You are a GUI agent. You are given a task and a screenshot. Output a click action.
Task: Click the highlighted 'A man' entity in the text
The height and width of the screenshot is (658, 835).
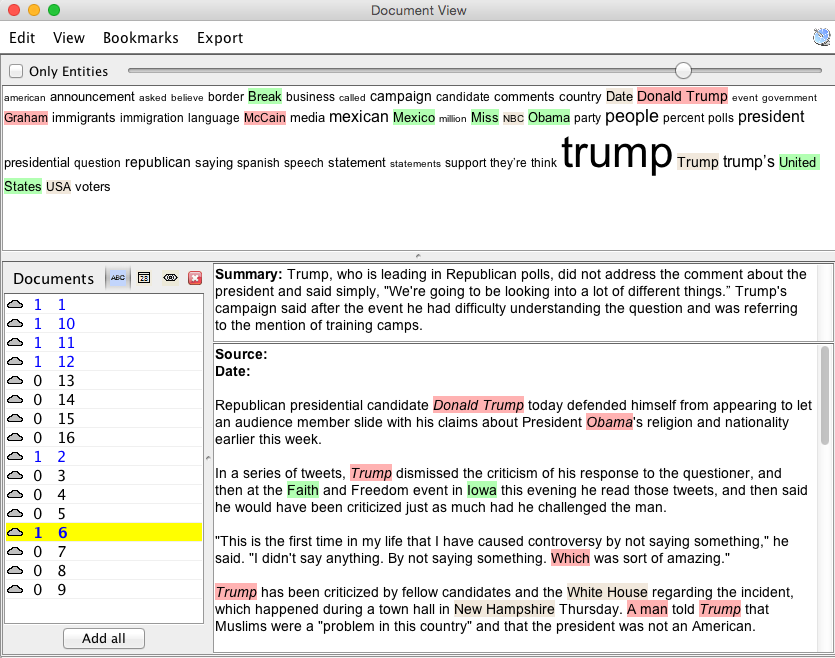(647, 610)
